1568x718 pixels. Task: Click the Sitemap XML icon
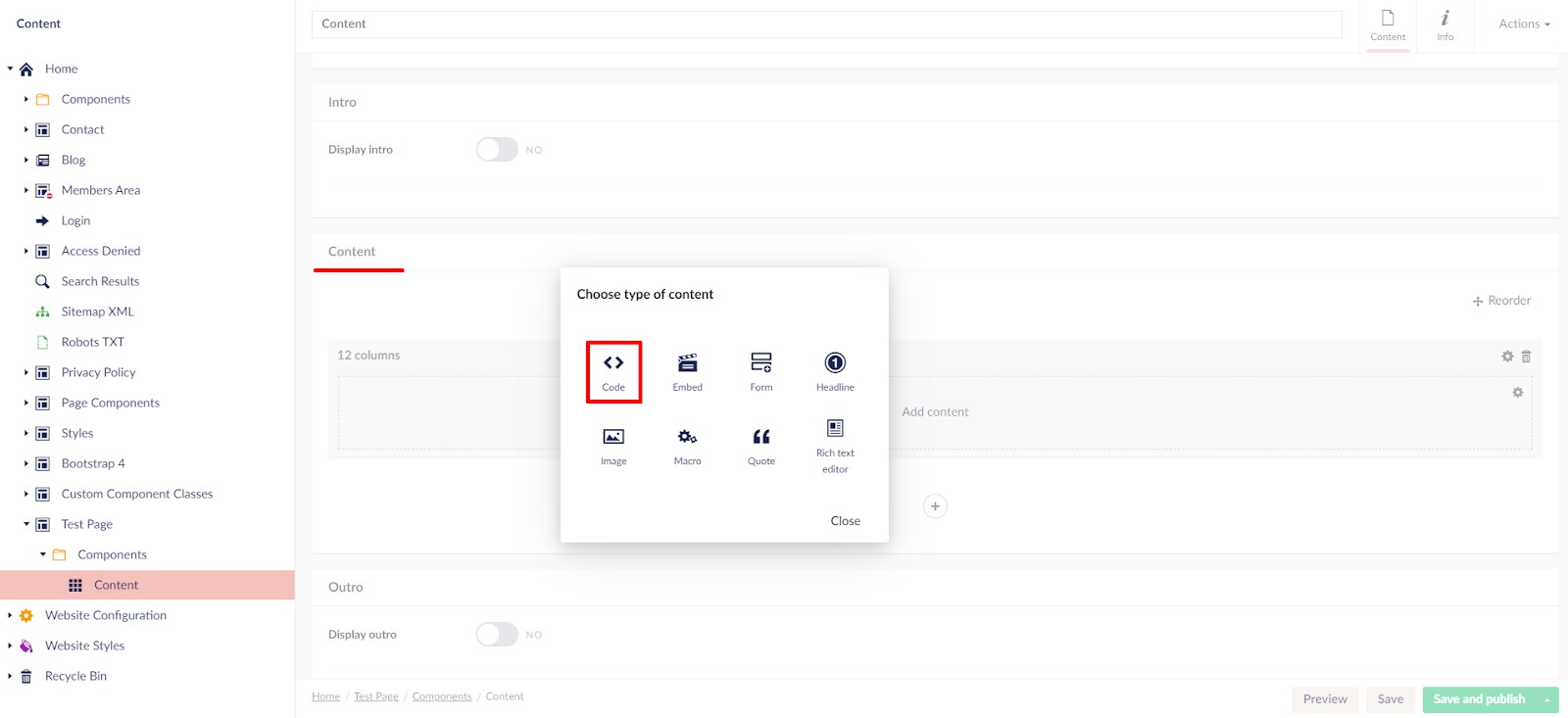click(x=42, y=311)
